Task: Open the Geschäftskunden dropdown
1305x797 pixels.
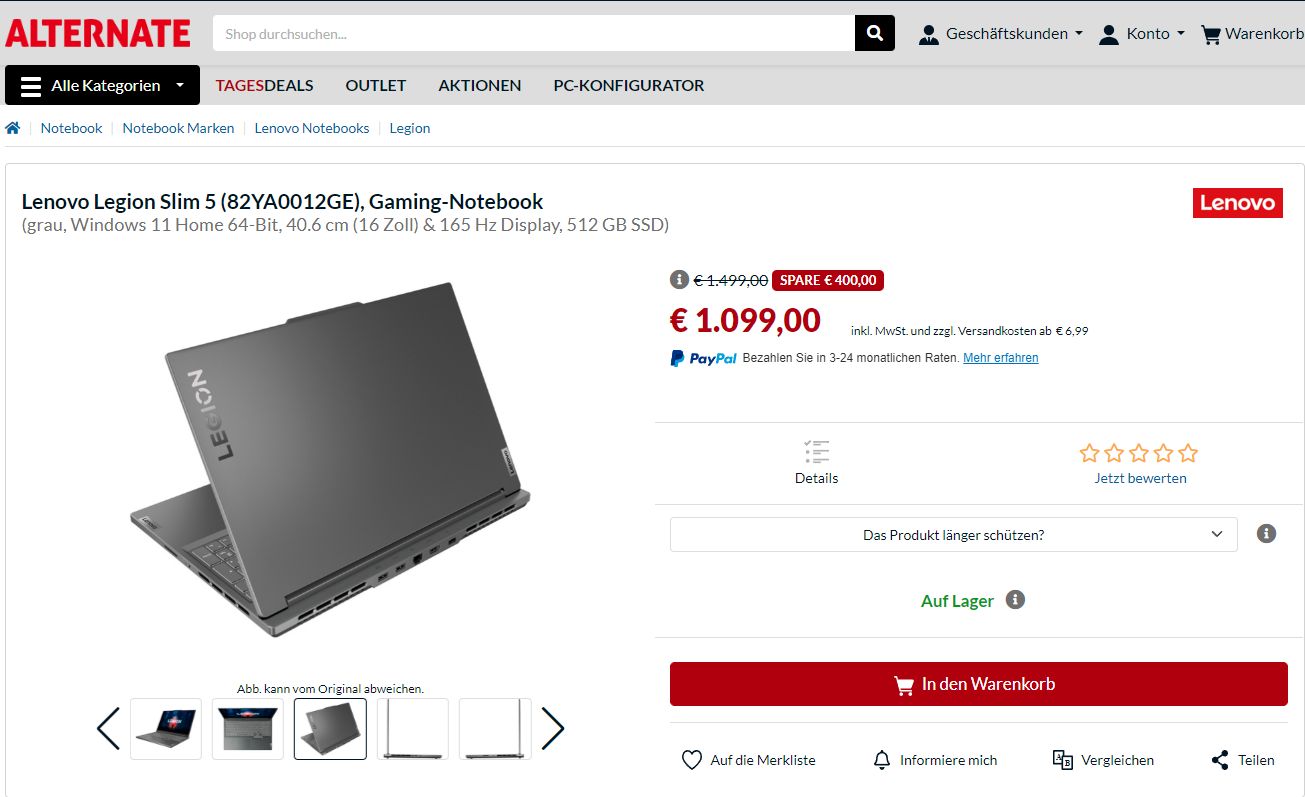Action: [x=1001, y=33]
